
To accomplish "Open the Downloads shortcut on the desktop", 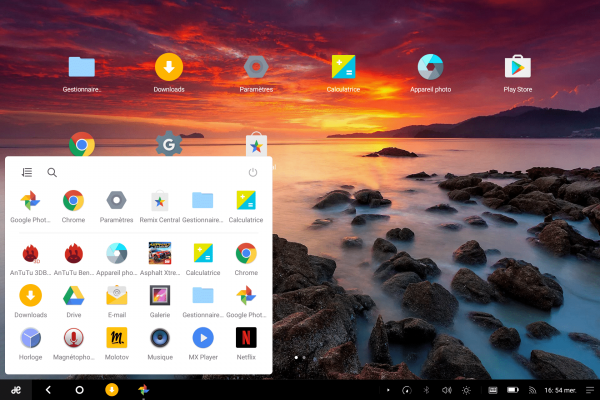I will pyautogui.click(x=169, y=67).
